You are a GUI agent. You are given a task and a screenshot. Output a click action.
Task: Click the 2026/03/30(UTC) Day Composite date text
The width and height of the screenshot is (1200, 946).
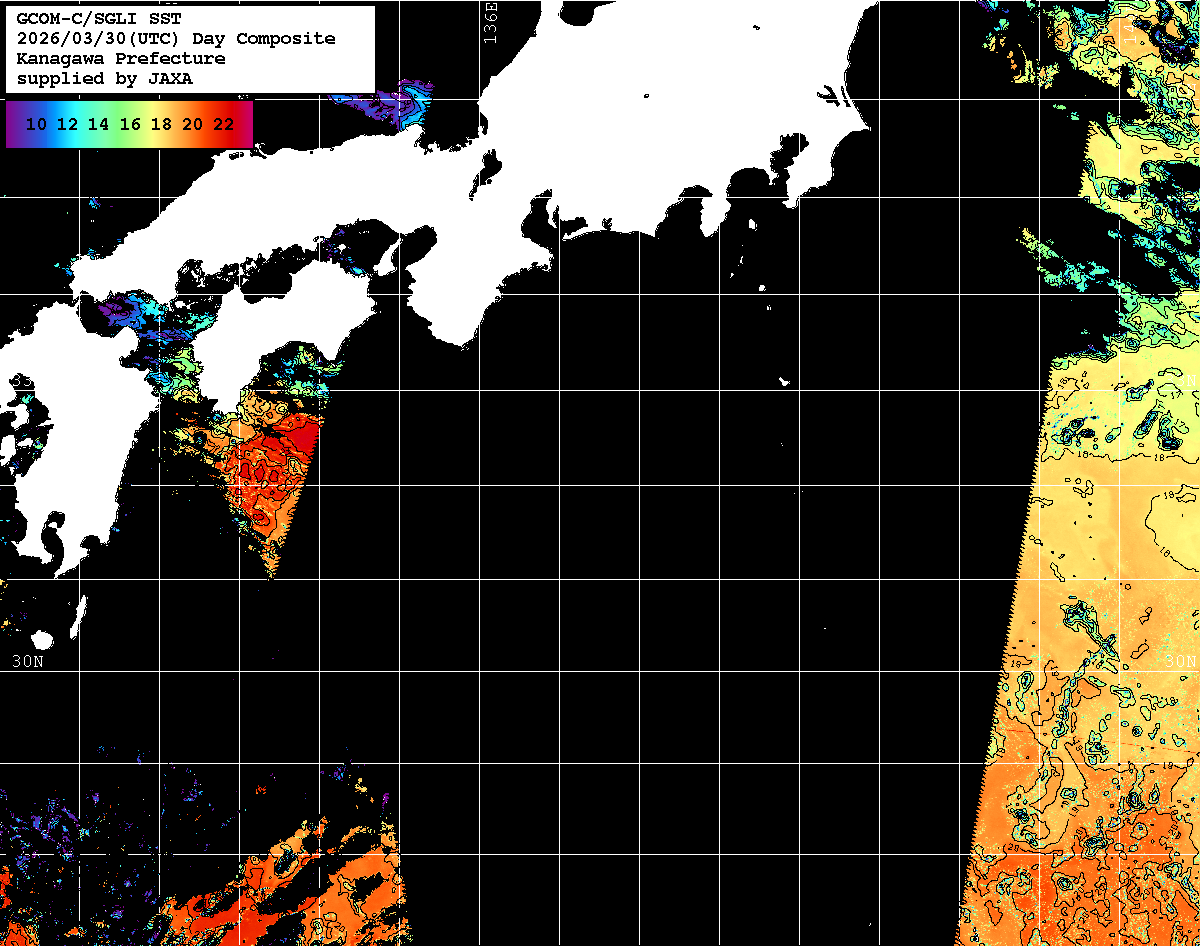[x=176, y=39]
